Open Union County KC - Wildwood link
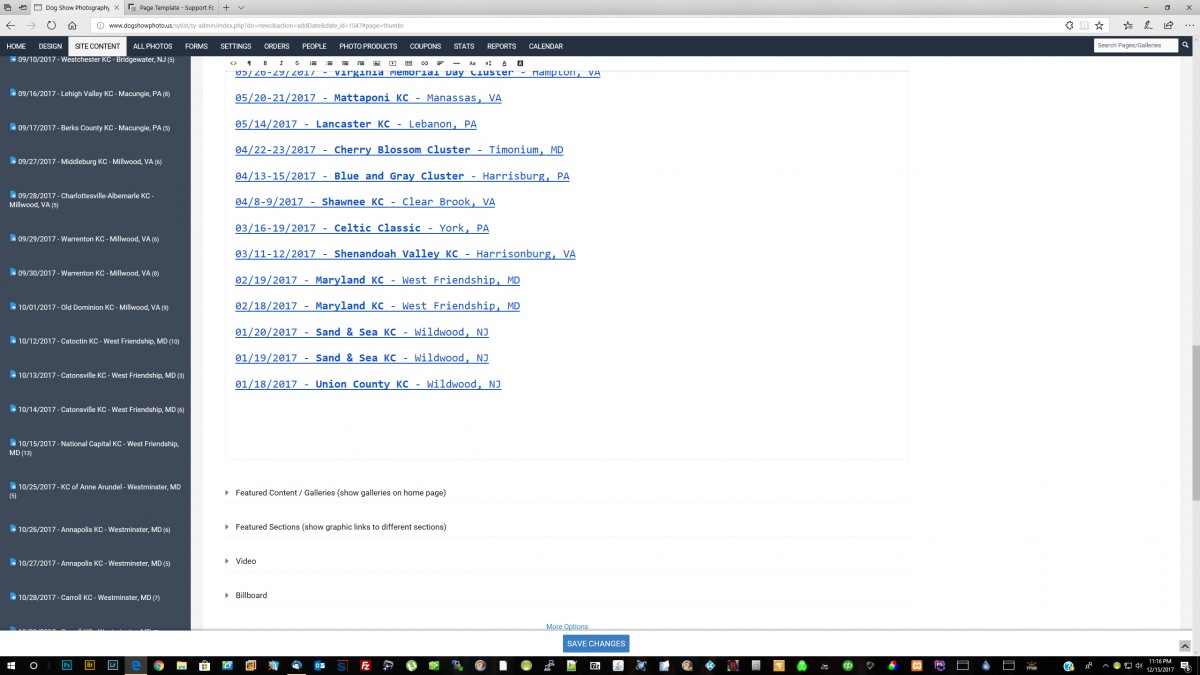This screenshot has width=1200, height=675. (x=368, y=384)
